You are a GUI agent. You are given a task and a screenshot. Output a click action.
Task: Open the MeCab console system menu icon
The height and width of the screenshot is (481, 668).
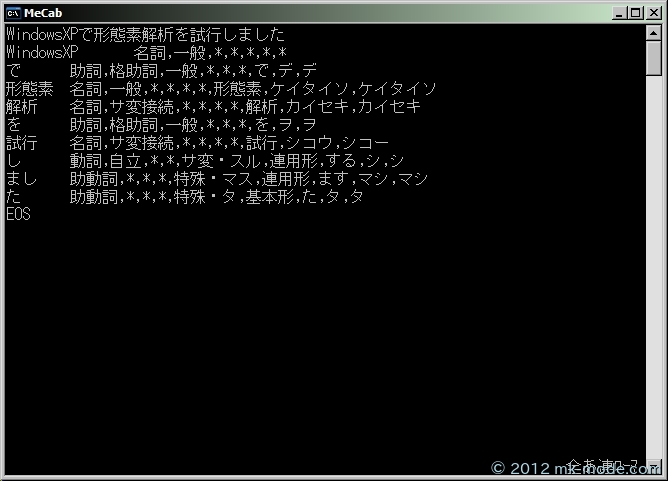click(x=13, y=13)
